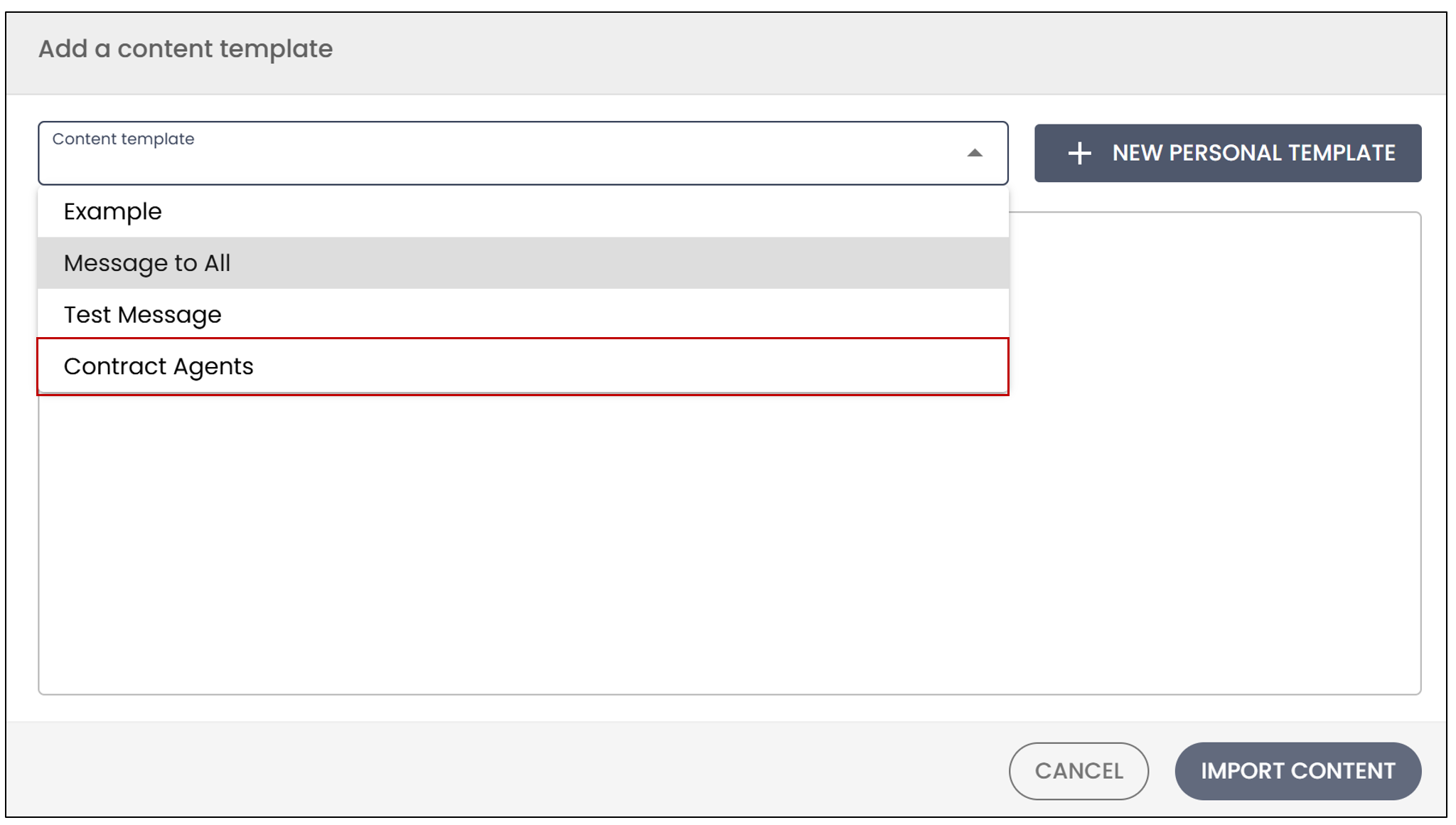Choose the Message to All template
Screen dimensions: 1456x825
[x=523, y=263]
